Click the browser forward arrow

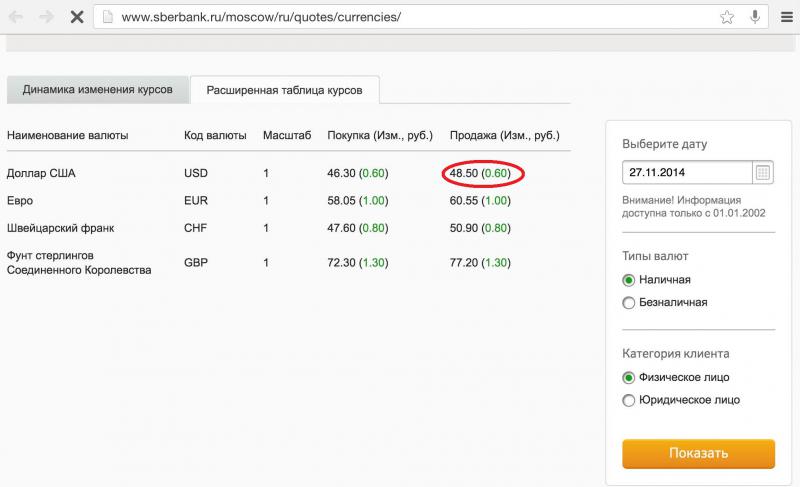46,17
